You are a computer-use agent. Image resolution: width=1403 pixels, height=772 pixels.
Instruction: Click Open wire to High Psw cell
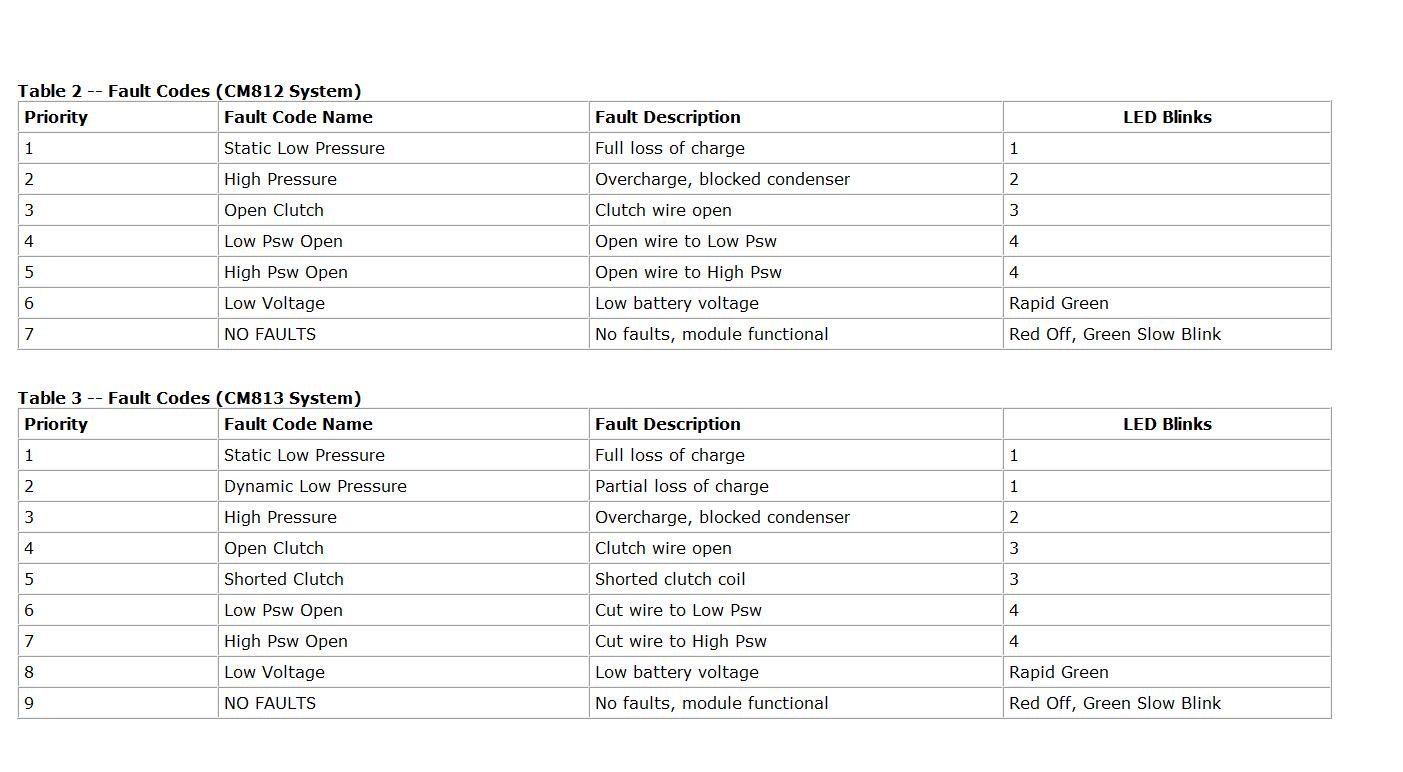tap(796, 272)
